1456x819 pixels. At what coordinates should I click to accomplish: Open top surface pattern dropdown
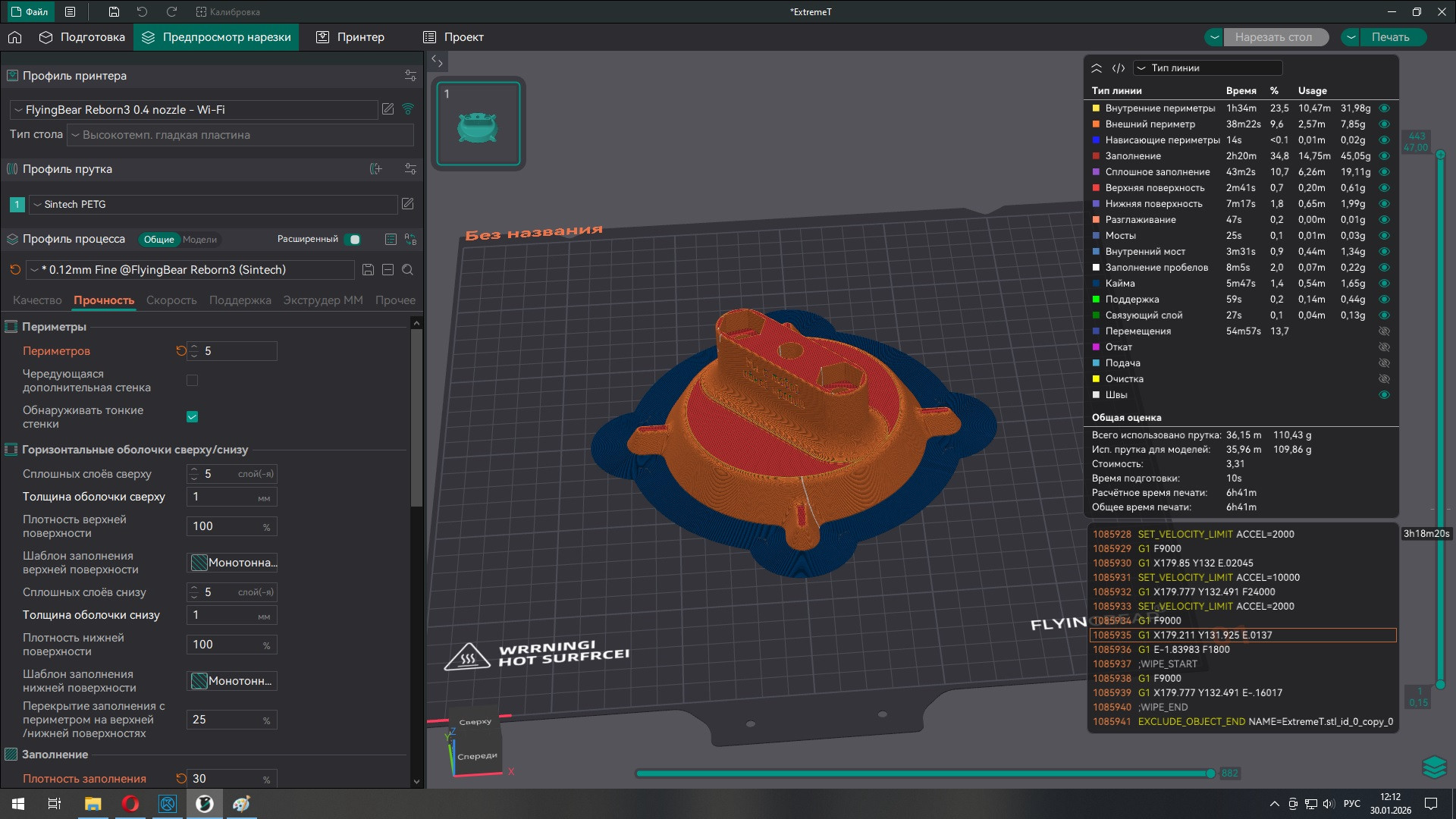coord(232,563)
